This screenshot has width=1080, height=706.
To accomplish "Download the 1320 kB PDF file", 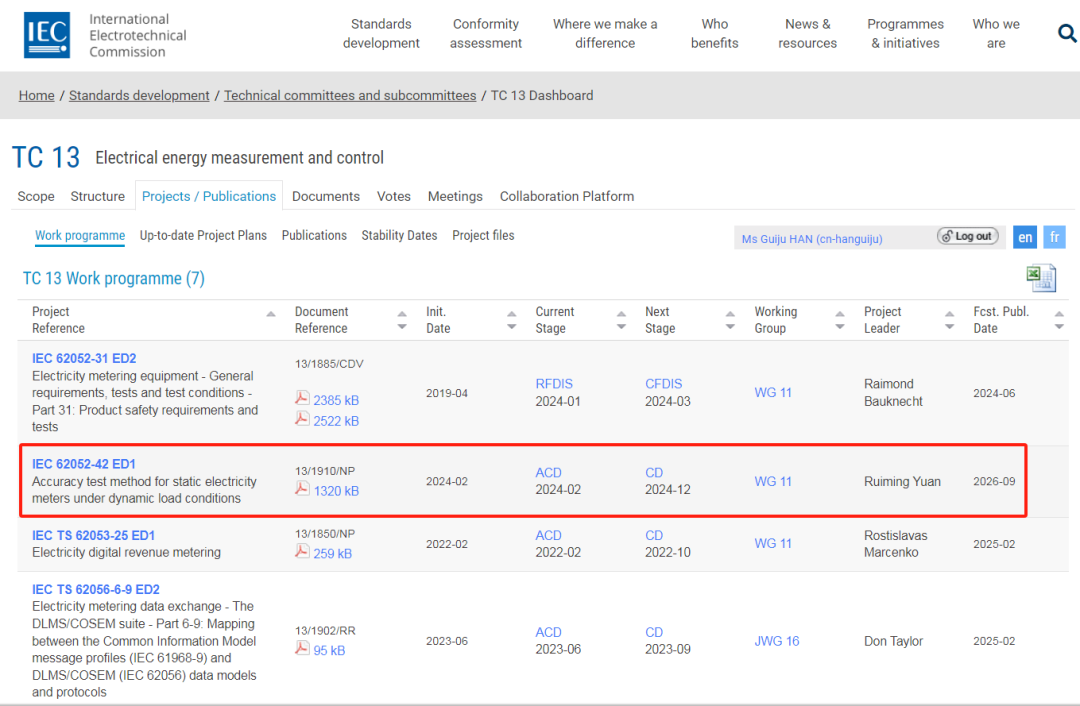I will 335,491.
